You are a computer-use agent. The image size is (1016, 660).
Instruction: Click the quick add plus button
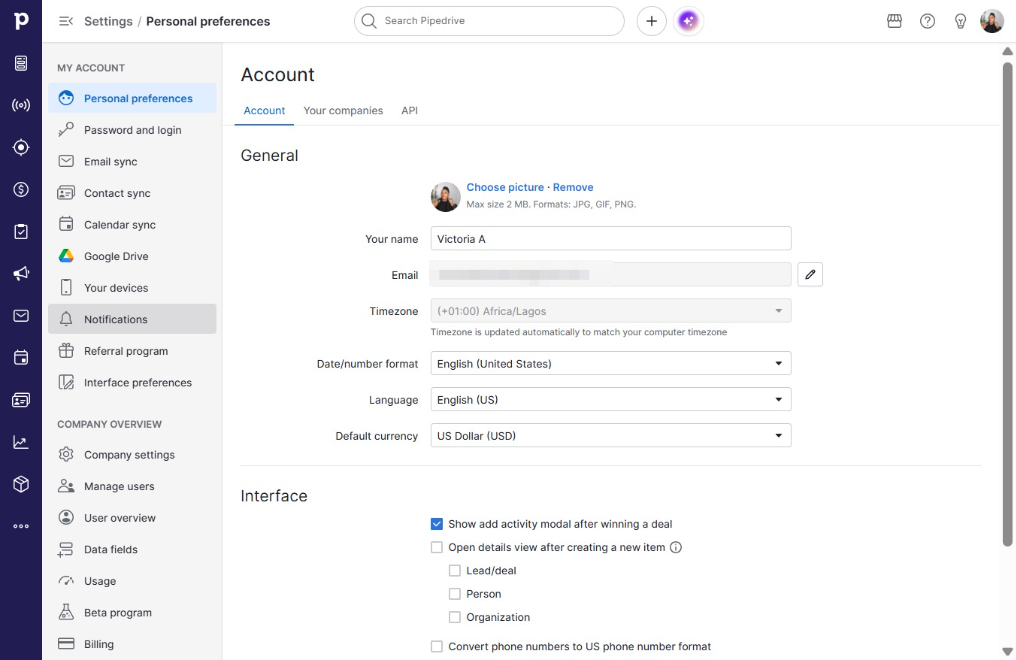coord(651,21)
